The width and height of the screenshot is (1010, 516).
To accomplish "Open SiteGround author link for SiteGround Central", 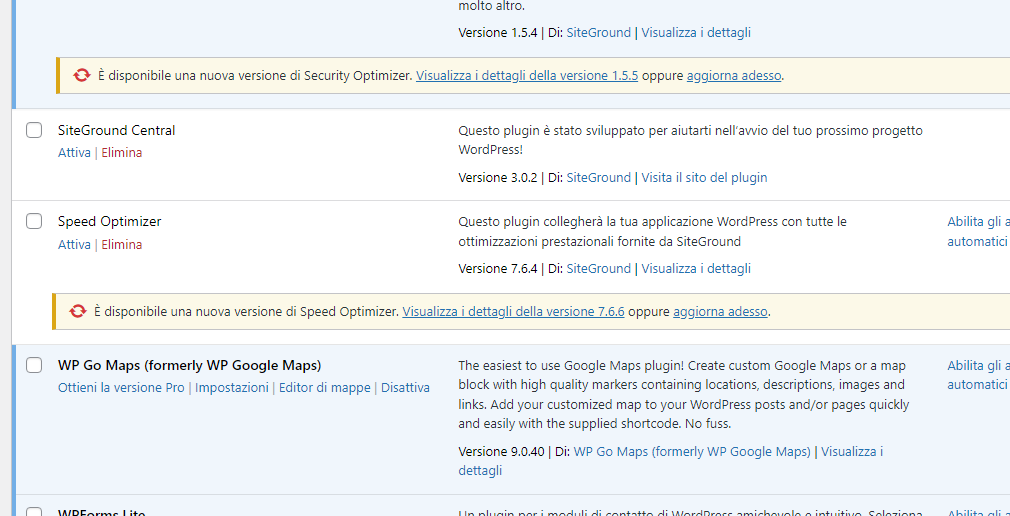I will click(x=598, y=177).
